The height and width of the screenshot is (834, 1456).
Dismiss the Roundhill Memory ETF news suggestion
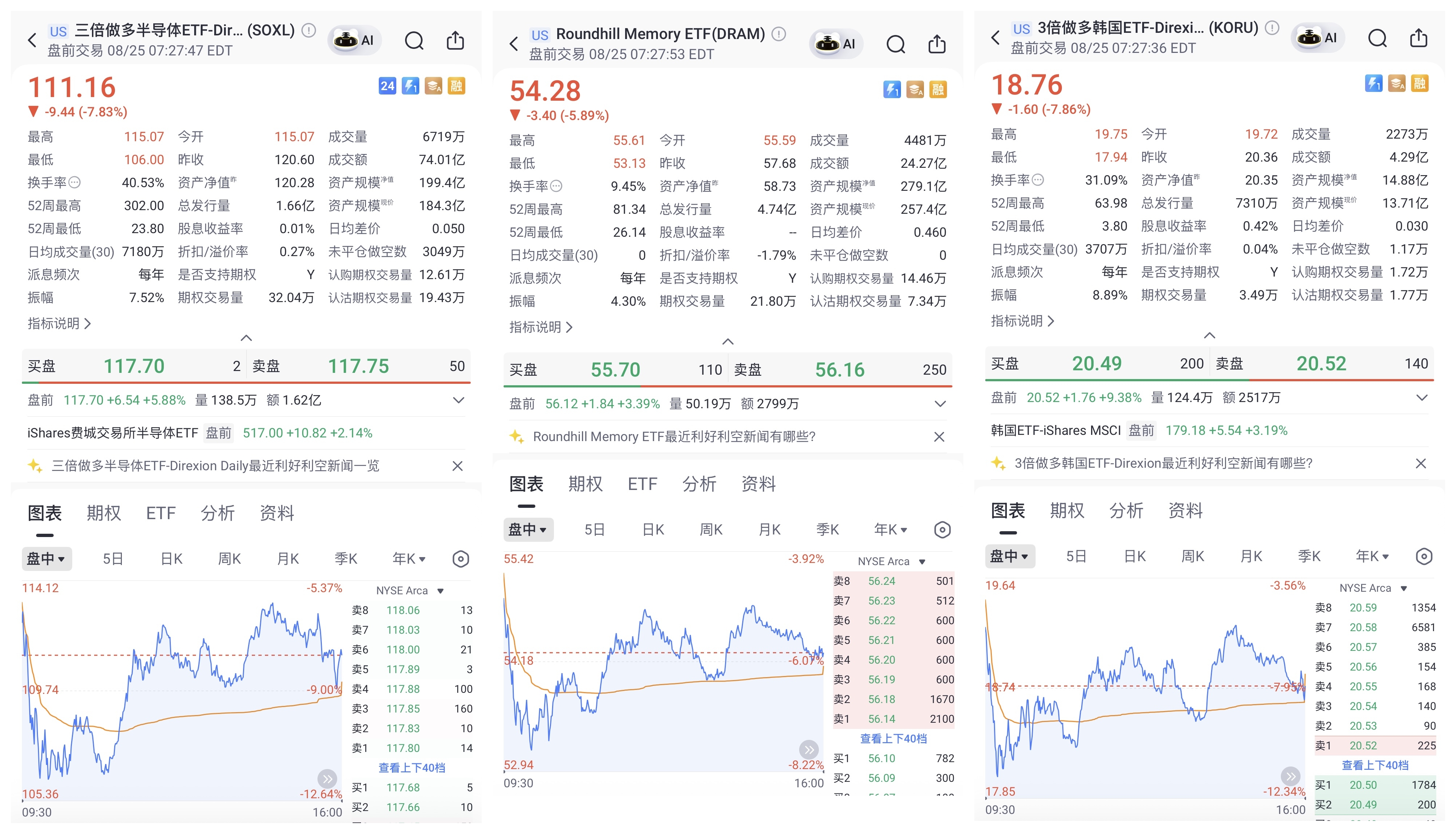pos(939,437)
